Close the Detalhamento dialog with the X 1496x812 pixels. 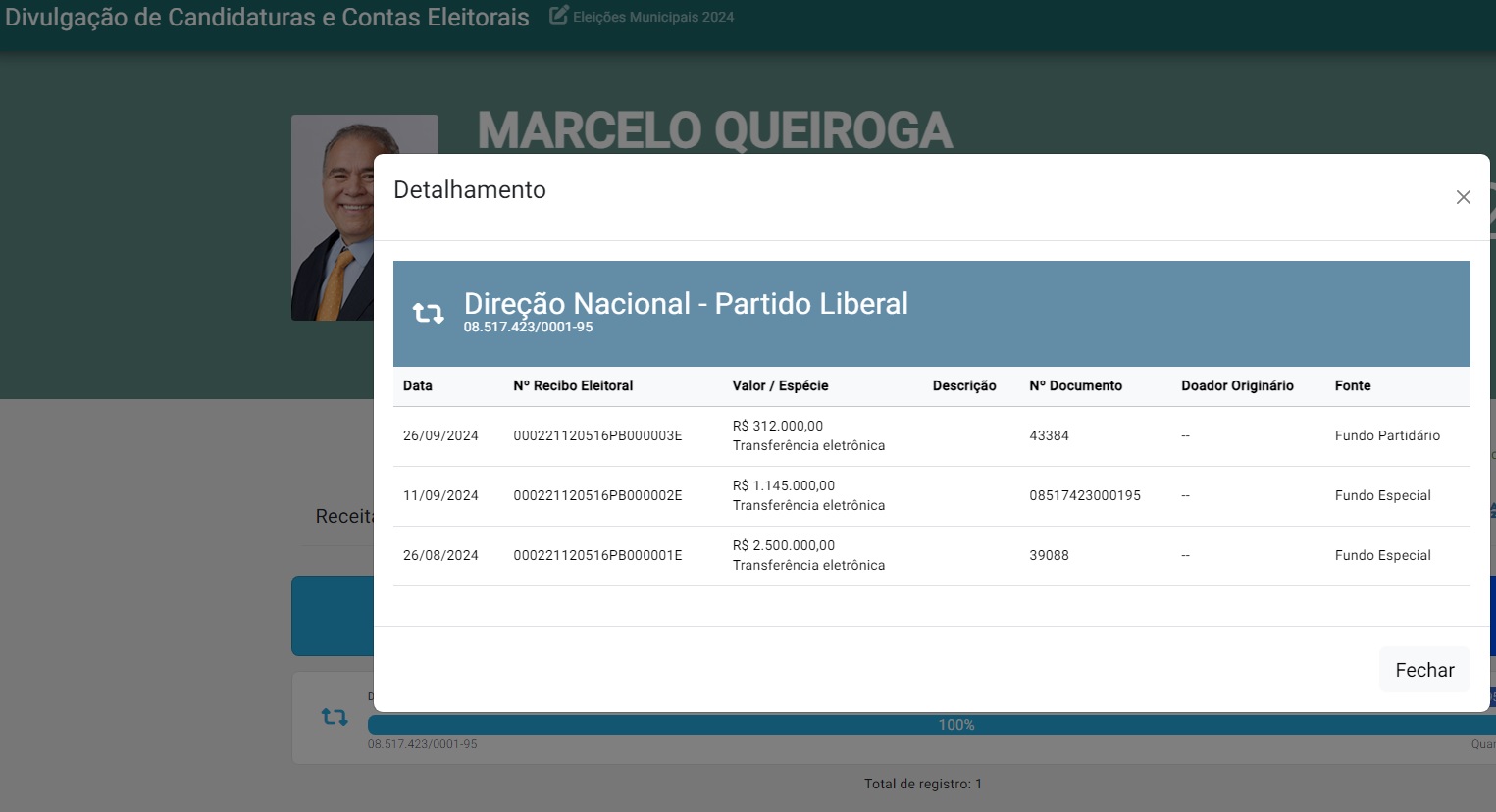pyautogui.click(x=1463, y=197)
